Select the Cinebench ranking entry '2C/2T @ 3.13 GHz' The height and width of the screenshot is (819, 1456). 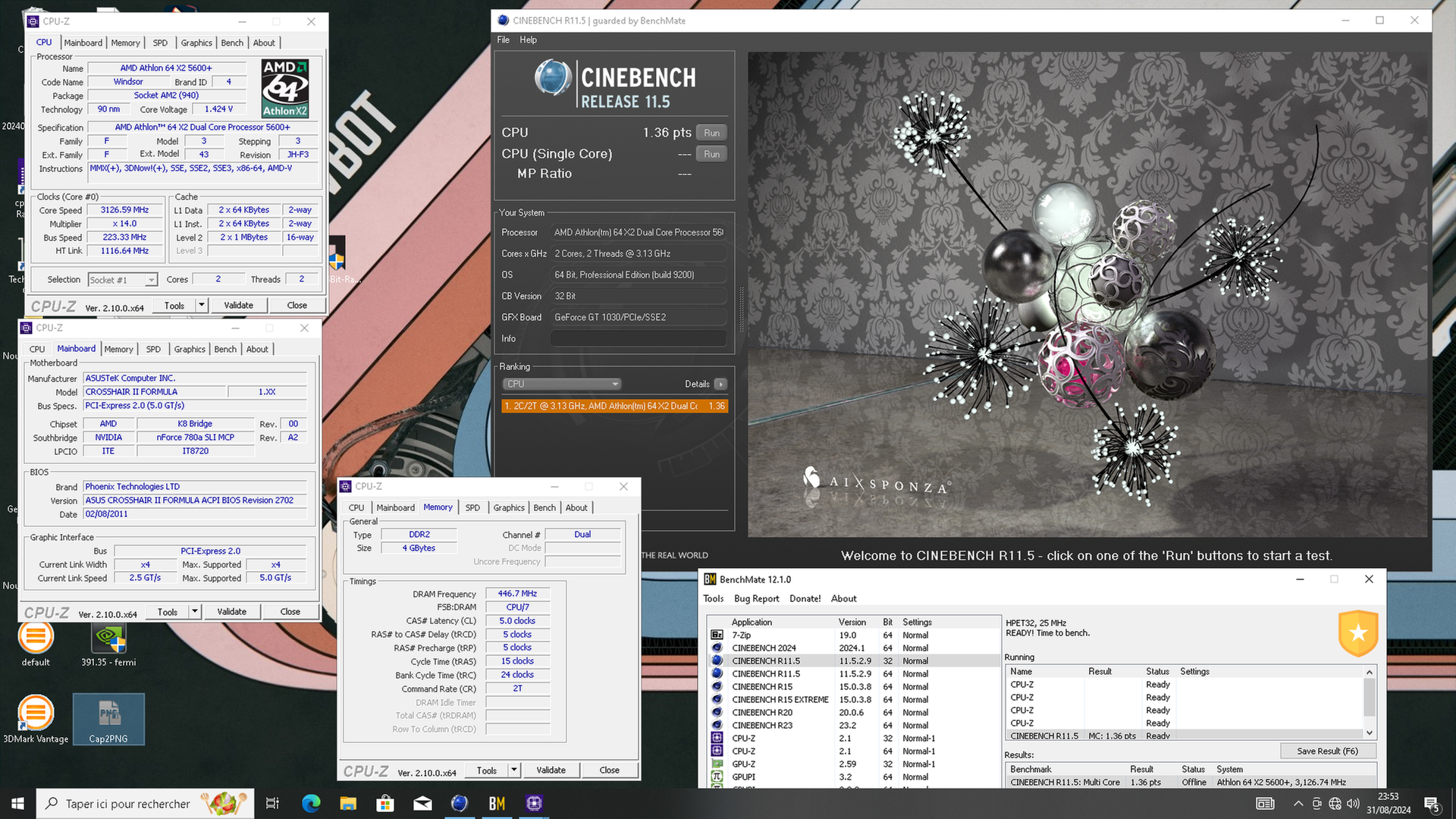pyautogui.click(x=614, y=406)
